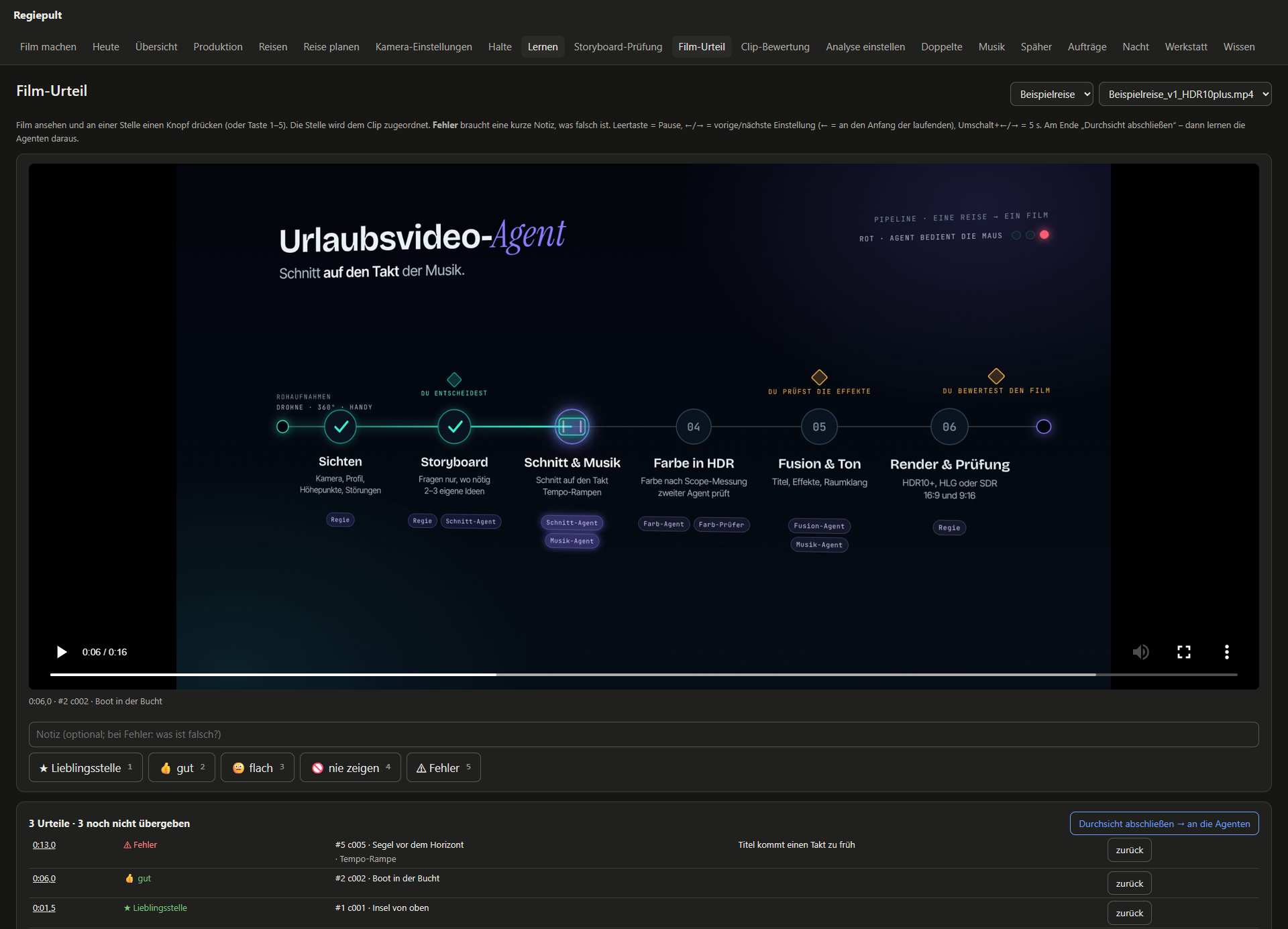Open the Werkstatt tab
This screenshot has width=1288, height=929.
pos(1186,47)
